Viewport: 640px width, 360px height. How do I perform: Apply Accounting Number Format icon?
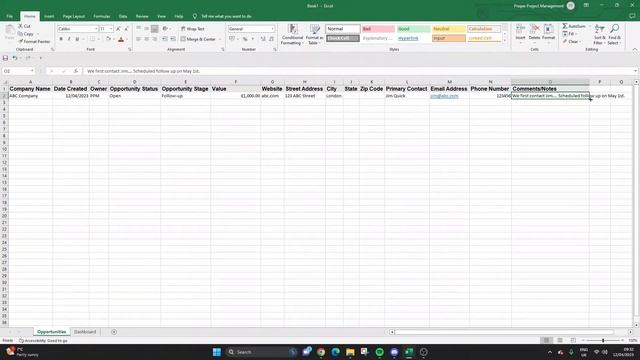click(232, 39)
